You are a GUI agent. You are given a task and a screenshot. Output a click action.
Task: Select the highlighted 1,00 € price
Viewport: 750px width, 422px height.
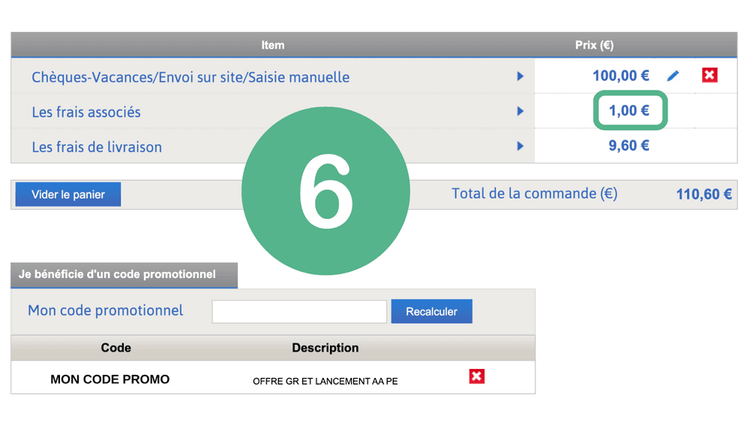pos(629,111)
